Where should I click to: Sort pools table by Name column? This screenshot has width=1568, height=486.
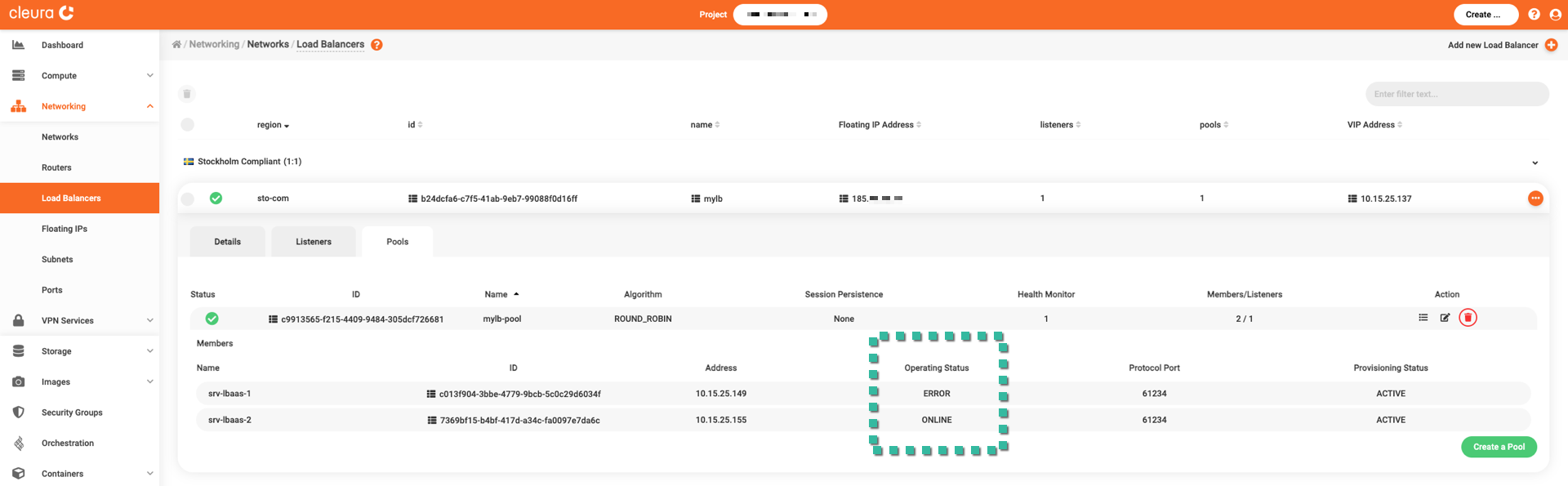click(501, 294)
